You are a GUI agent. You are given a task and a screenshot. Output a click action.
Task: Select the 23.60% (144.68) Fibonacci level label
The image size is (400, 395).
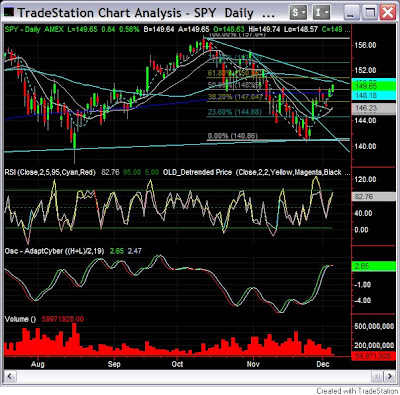coord(234,112)
